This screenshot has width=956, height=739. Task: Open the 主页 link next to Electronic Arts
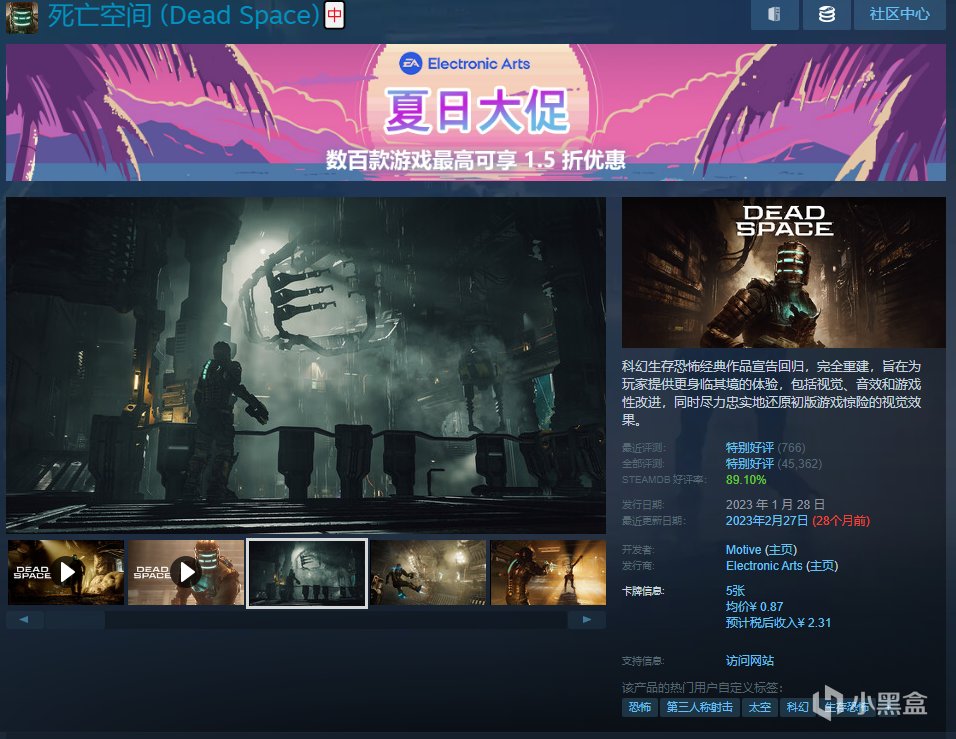[822, 566]
